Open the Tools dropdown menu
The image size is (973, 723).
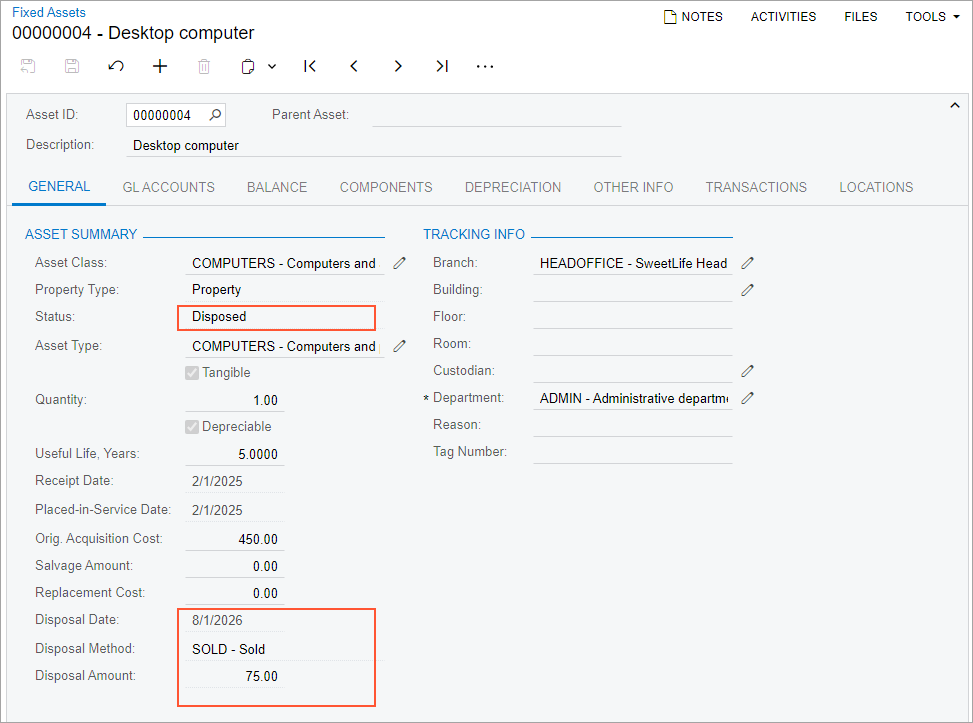932,16
